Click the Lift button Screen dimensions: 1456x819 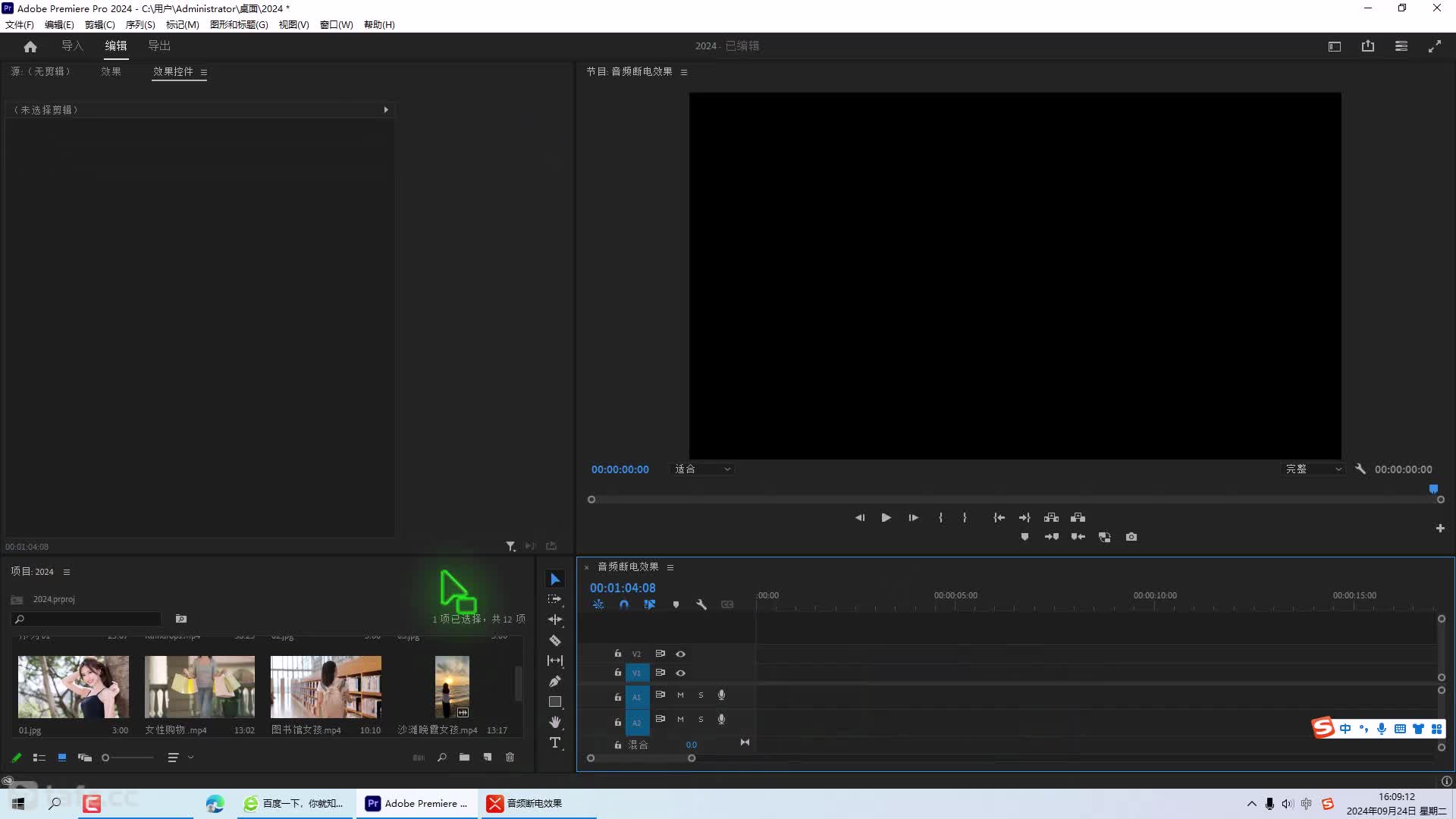click(x=1051, y=518)
